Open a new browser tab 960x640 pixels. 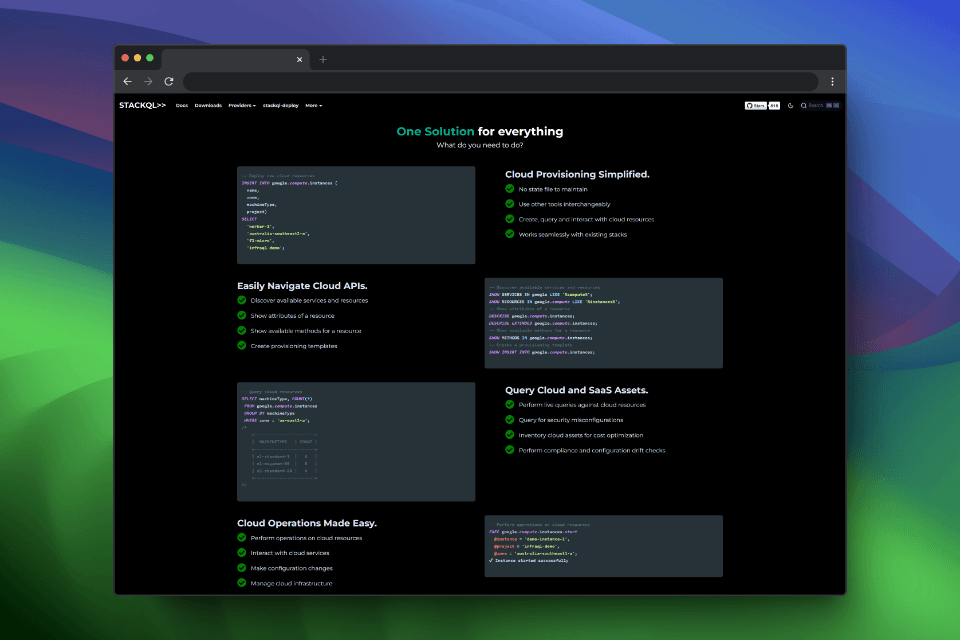point(323,59)
